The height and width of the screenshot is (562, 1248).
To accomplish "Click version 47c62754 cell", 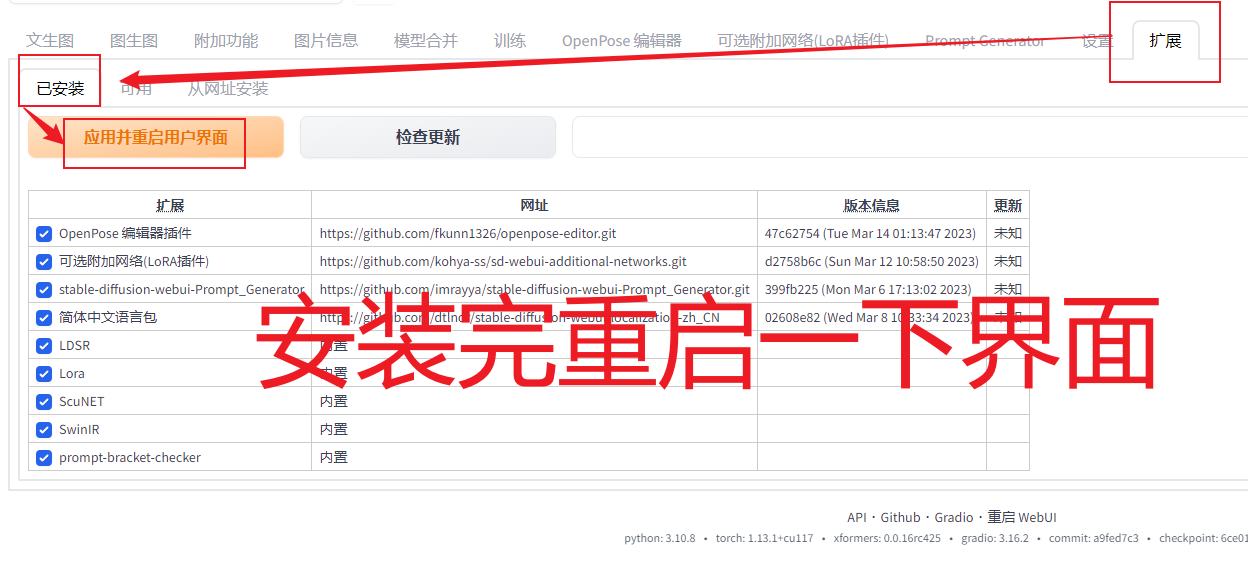I will [872, 233].
